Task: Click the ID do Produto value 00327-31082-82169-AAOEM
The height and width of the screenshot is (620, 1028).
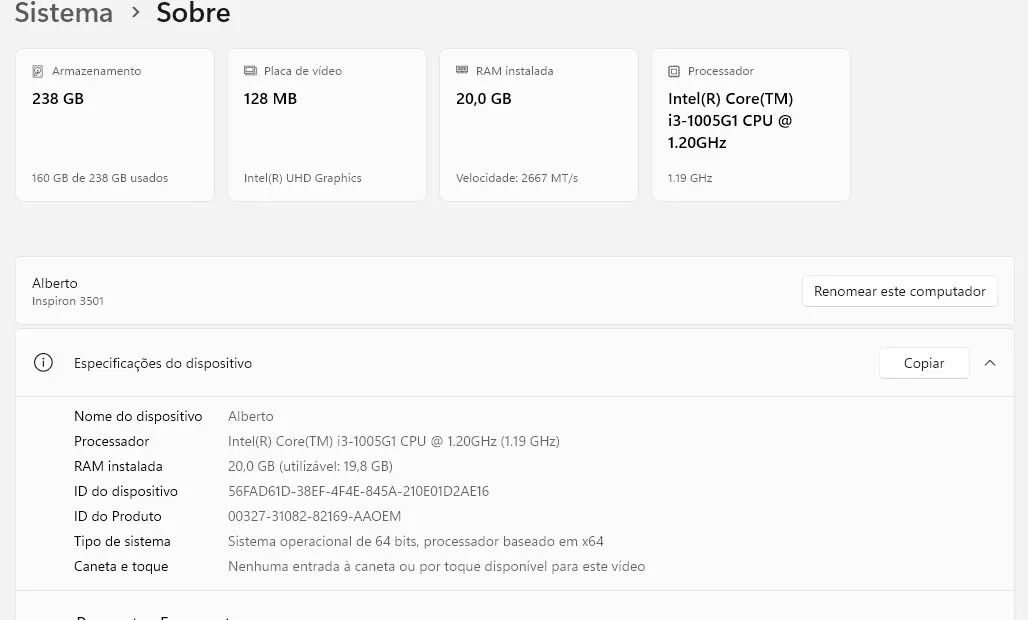Action: [314, 516]
